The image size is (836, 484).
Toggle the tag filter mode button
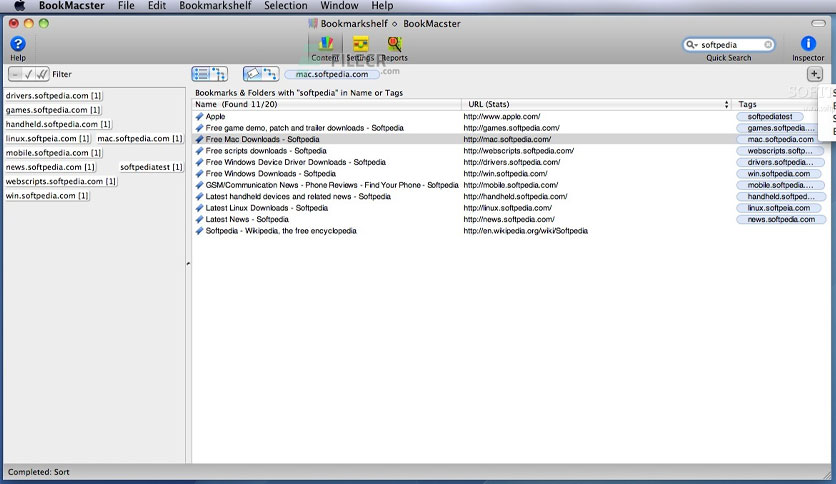(252, 74)
